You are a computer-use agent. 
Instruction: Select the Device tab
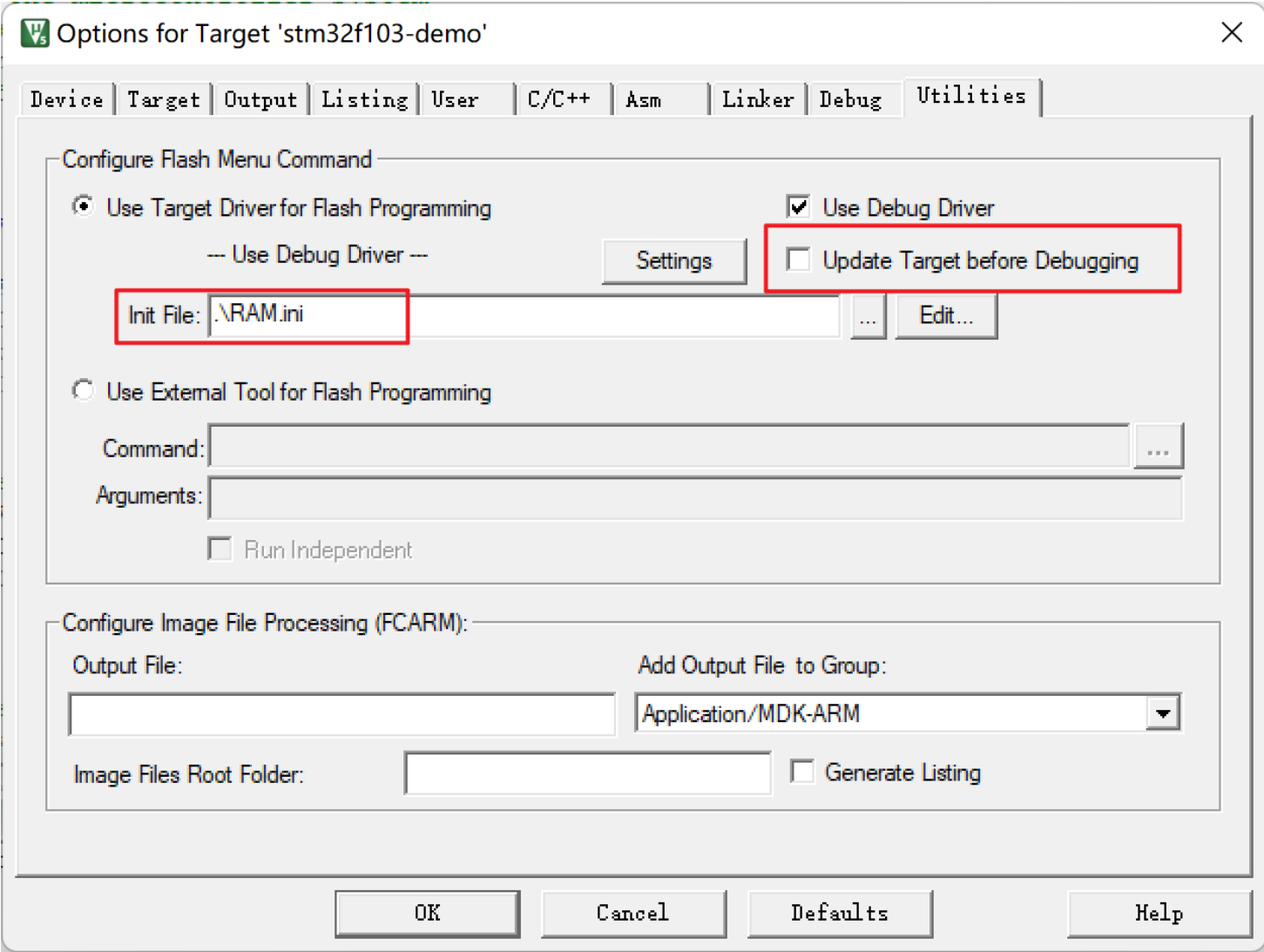click(65, 98)
